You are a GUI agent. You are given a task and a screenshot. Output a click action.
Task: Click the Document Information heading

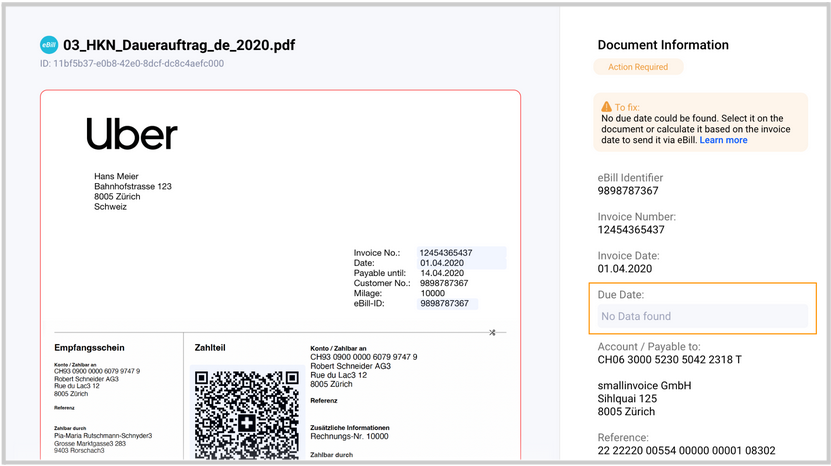(663, 45)
